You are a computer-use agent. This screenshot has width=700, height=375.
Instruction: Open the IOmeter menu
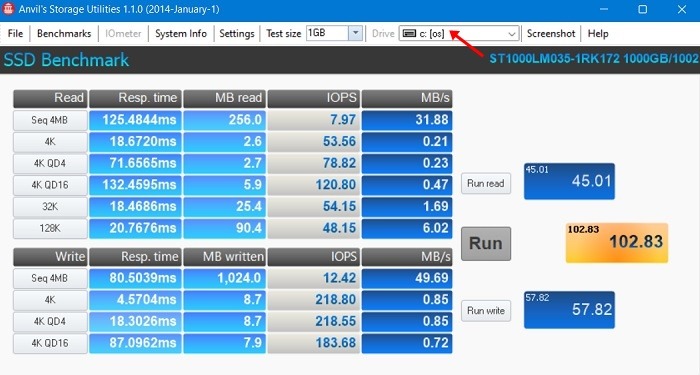123,33
